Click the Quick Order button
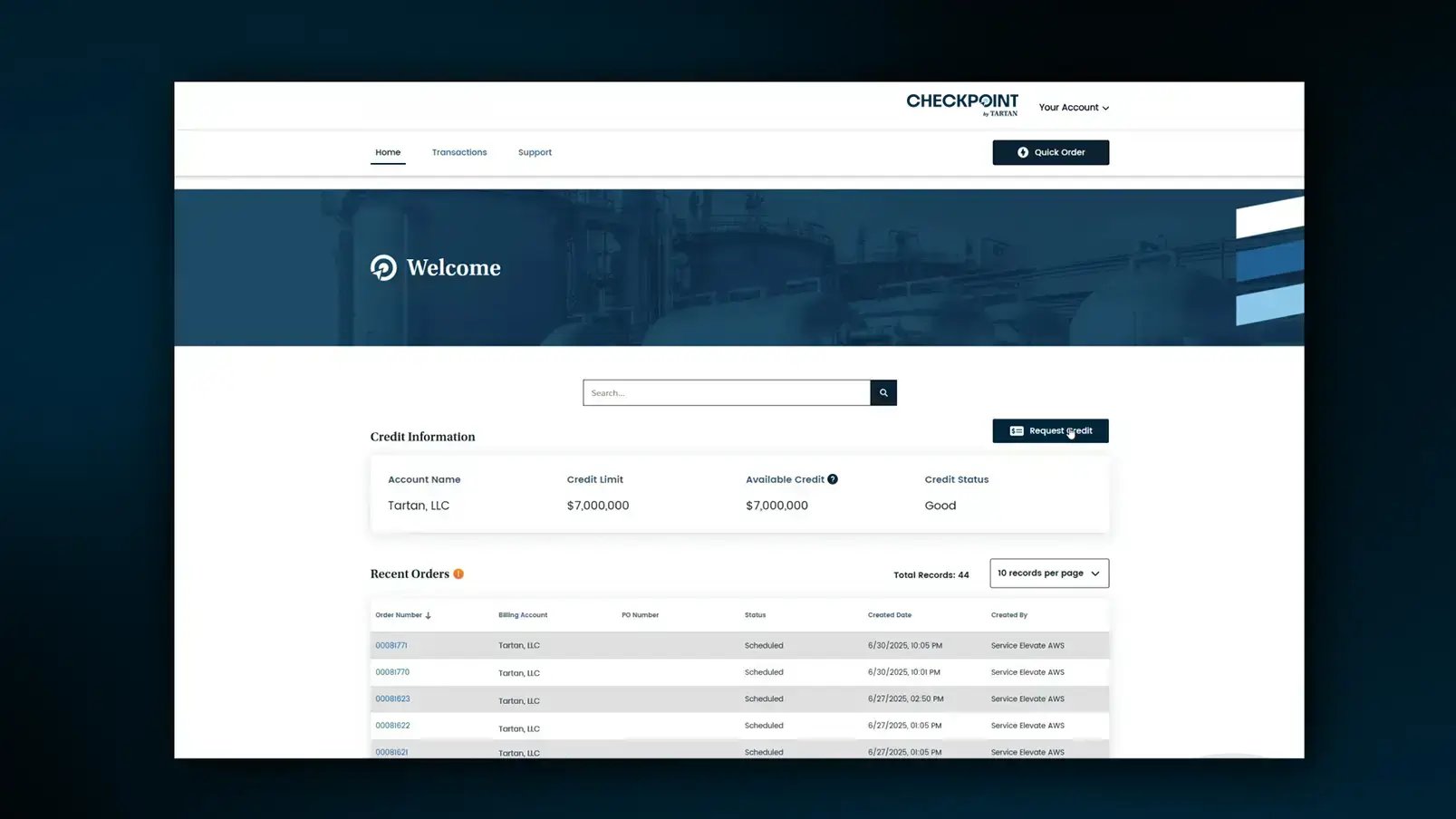 [x=1050, y=152]
